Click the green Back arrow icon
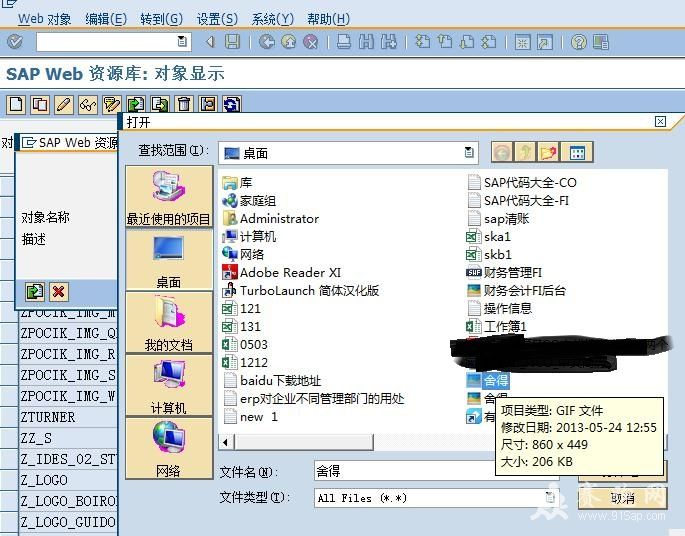This screenshot has width=685, height=536. (266, 42)
